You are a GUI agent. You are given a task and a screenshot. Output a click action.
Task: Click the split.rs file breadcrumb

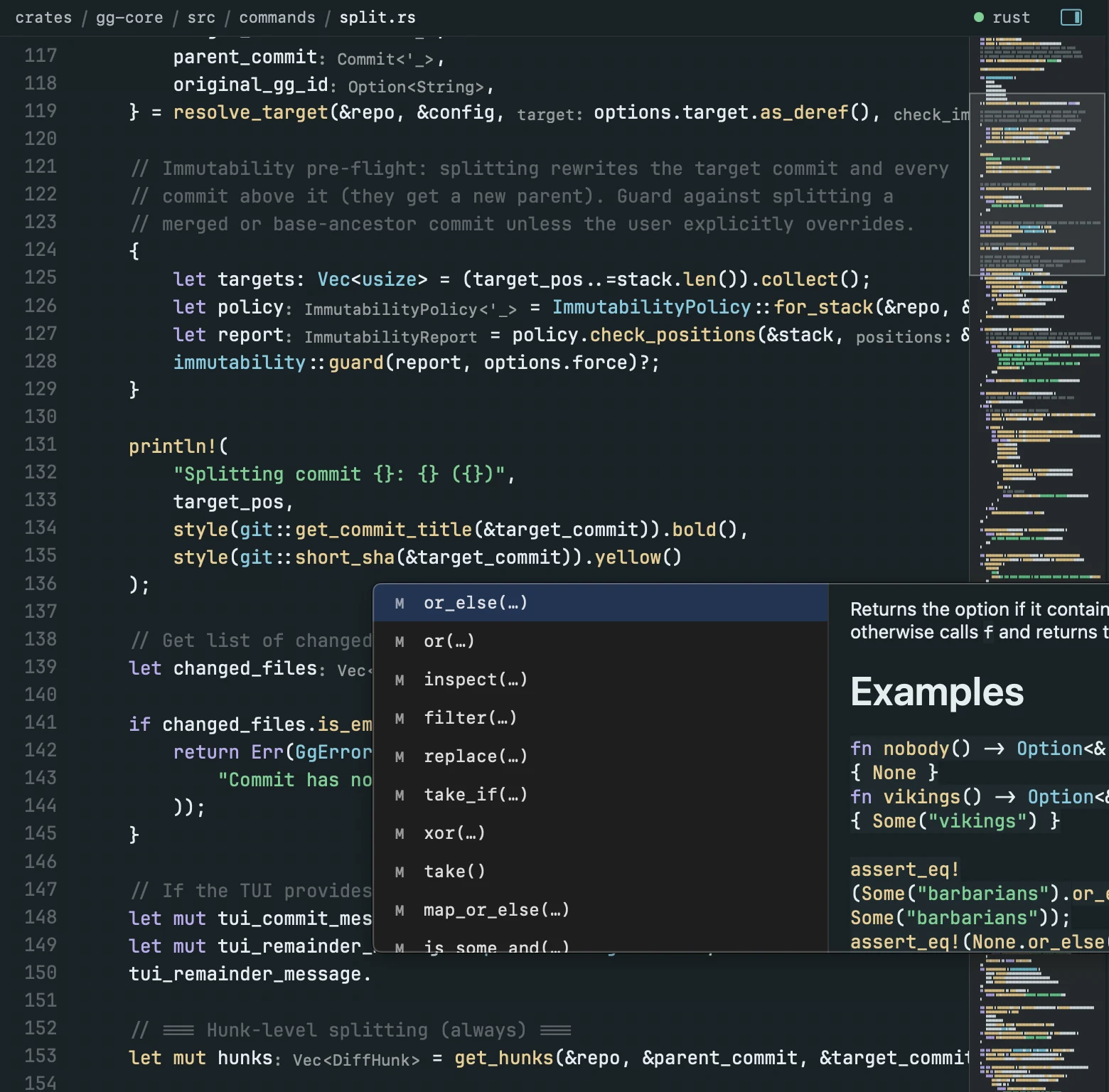pos(377,17)
